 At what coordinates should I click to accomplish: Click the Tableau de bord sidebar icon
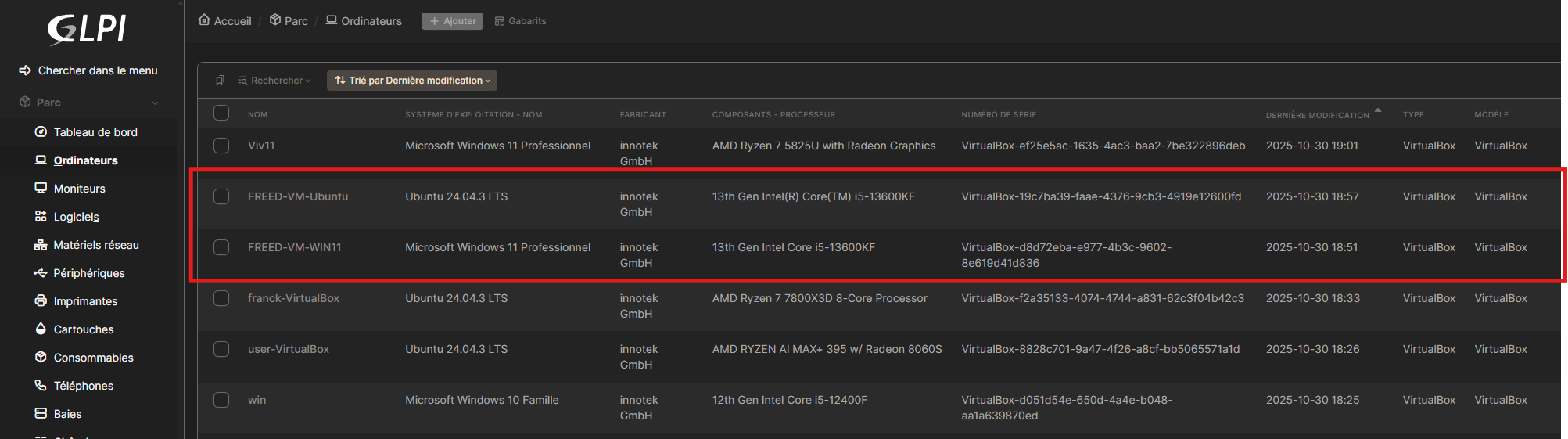(x=41, y=131)
